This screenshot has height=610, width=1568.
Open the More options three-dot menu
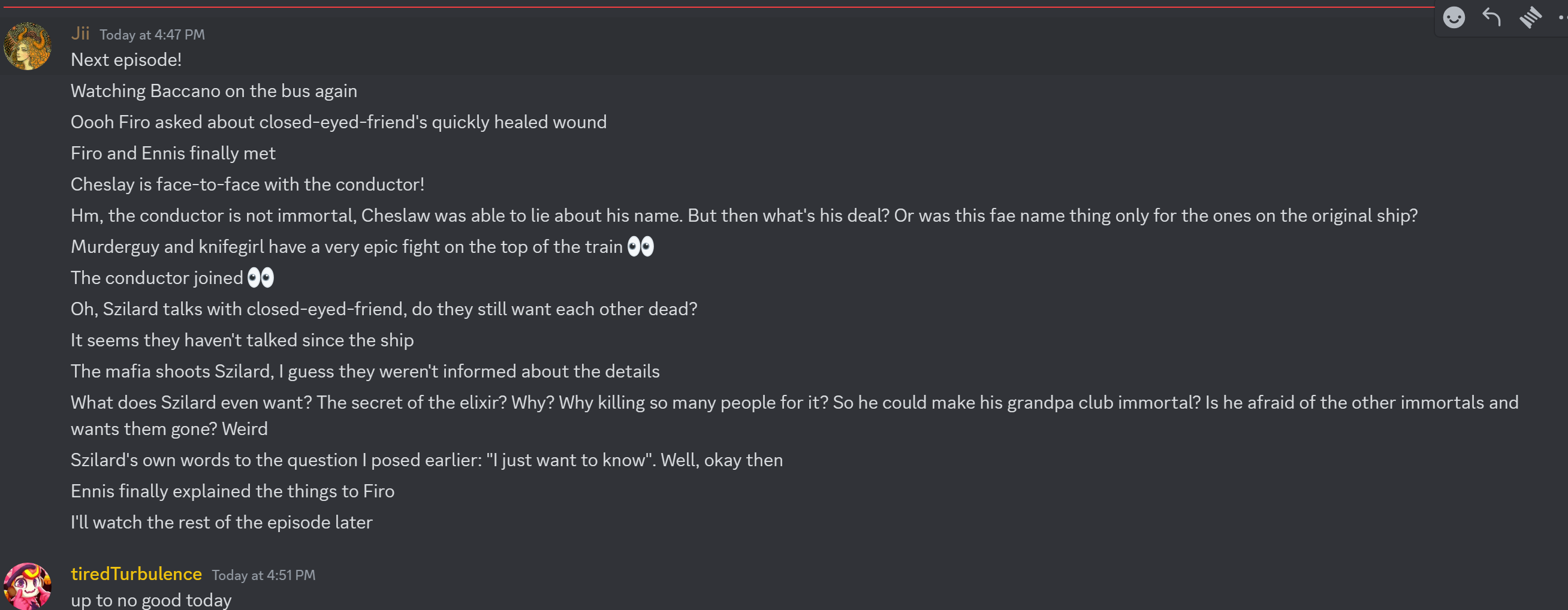tap(1562, 17)
